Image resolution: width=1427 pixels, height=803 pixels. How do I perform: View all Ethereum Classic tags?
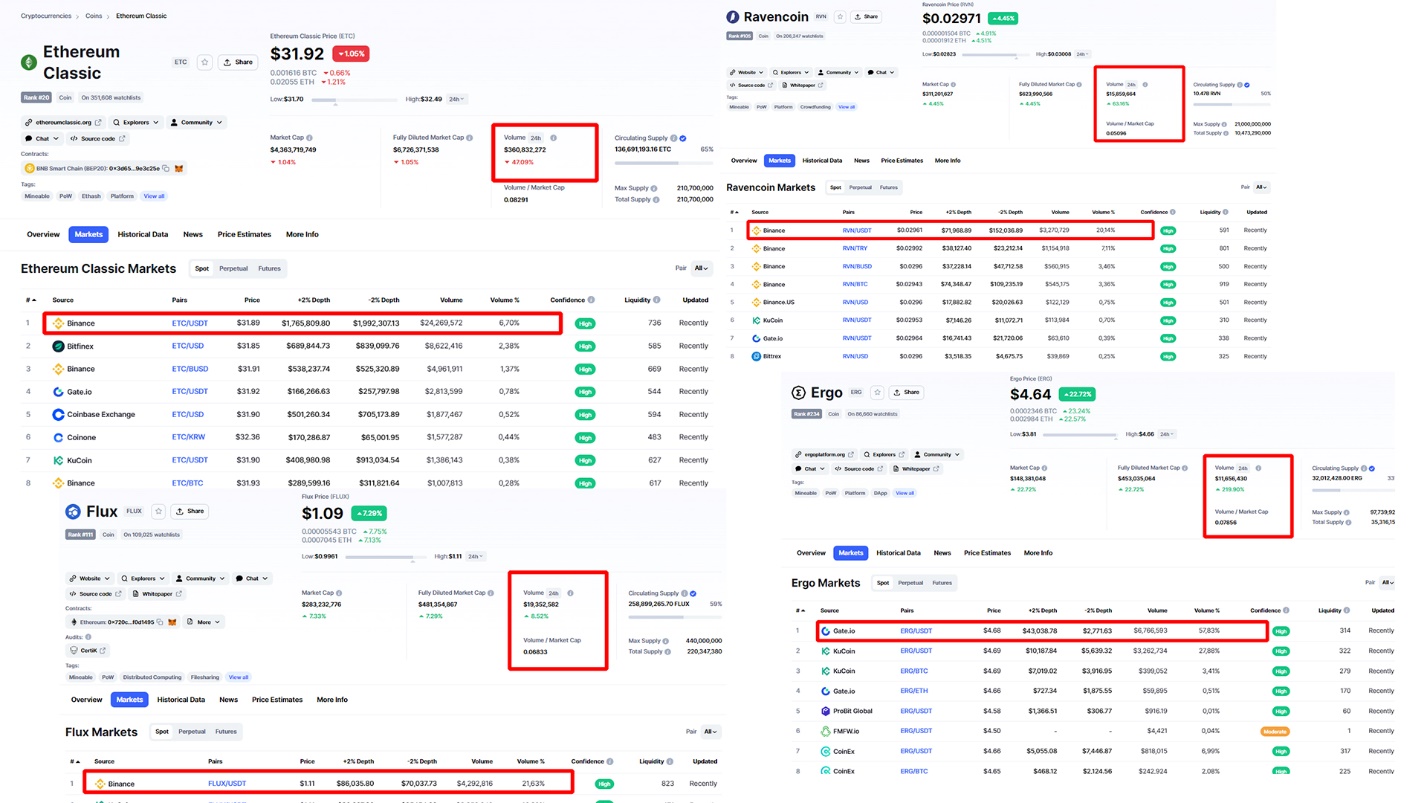pos(154,196)
